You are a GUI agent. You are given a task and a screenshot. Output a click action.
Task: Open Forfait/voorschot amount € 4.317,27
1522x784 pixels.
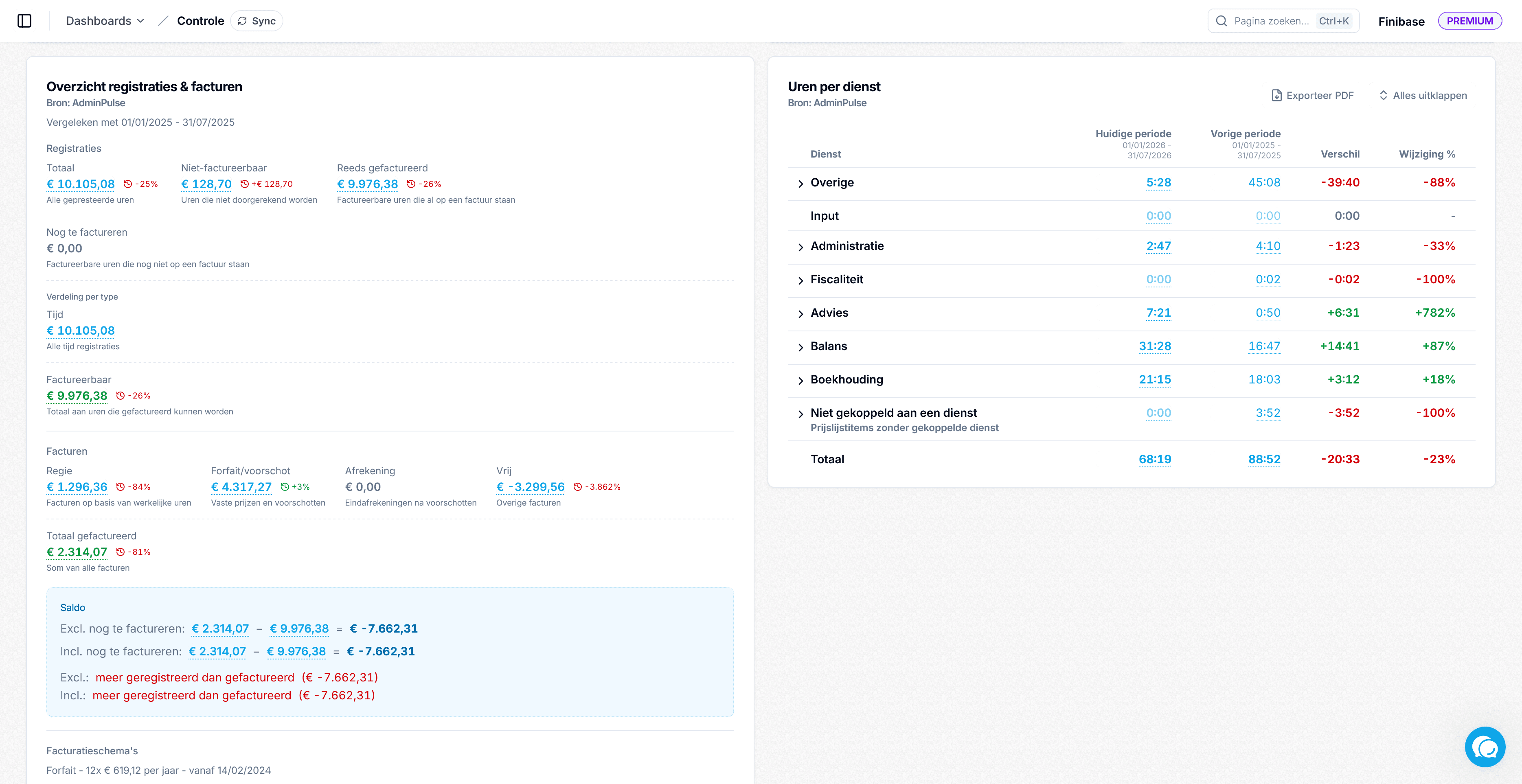[x=241, y=487]
